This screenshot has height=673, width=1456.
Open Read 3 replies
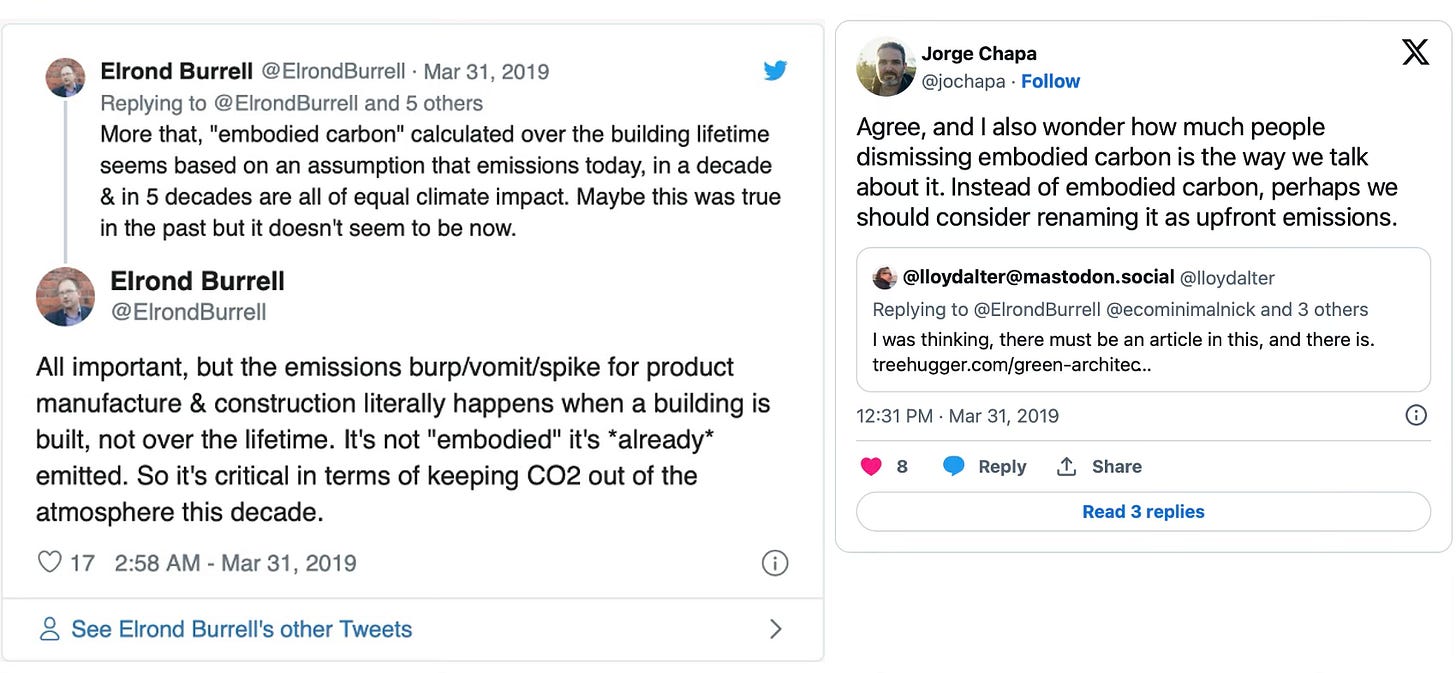click(1143, 511)
